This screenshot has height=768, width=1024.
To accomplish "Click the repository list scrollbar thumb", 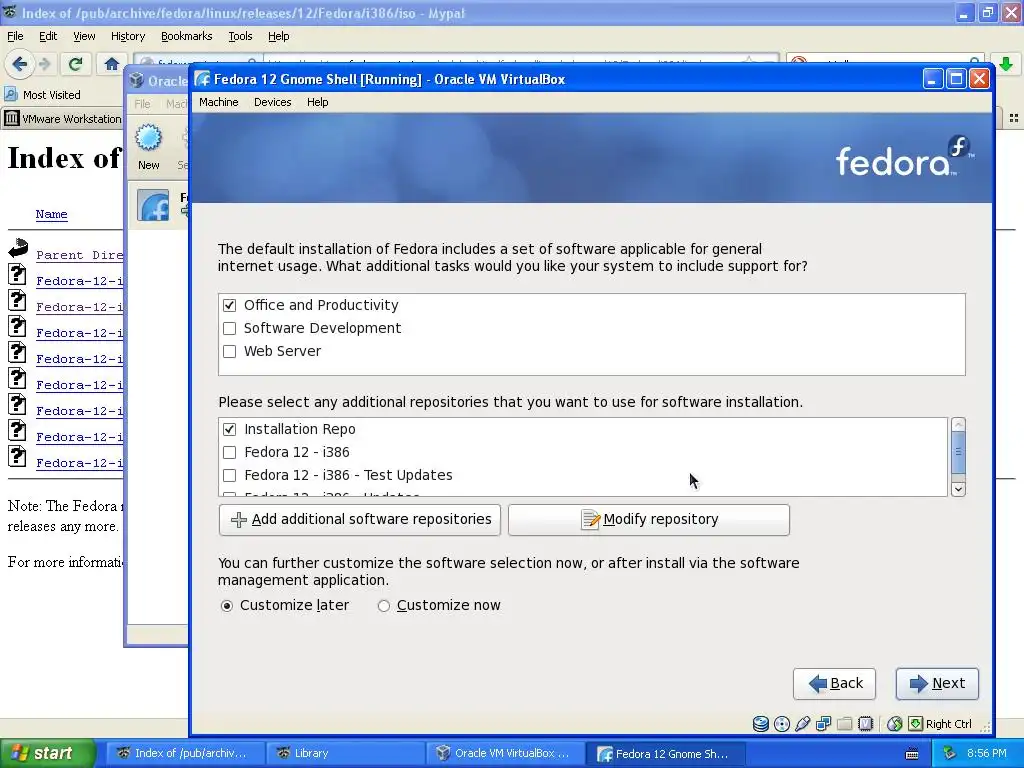I will pyautogui.click(x=958, y=451).
